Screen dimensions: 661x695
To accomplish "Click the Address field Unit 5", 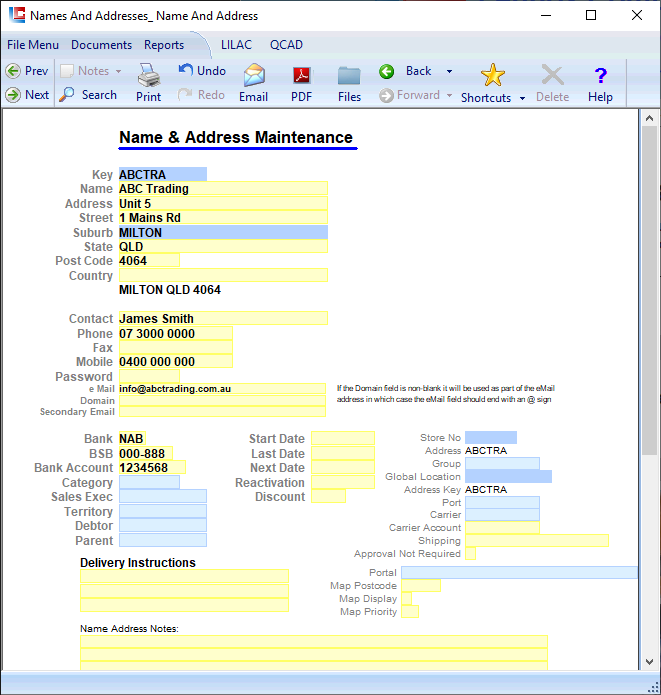I will [223, 203].
